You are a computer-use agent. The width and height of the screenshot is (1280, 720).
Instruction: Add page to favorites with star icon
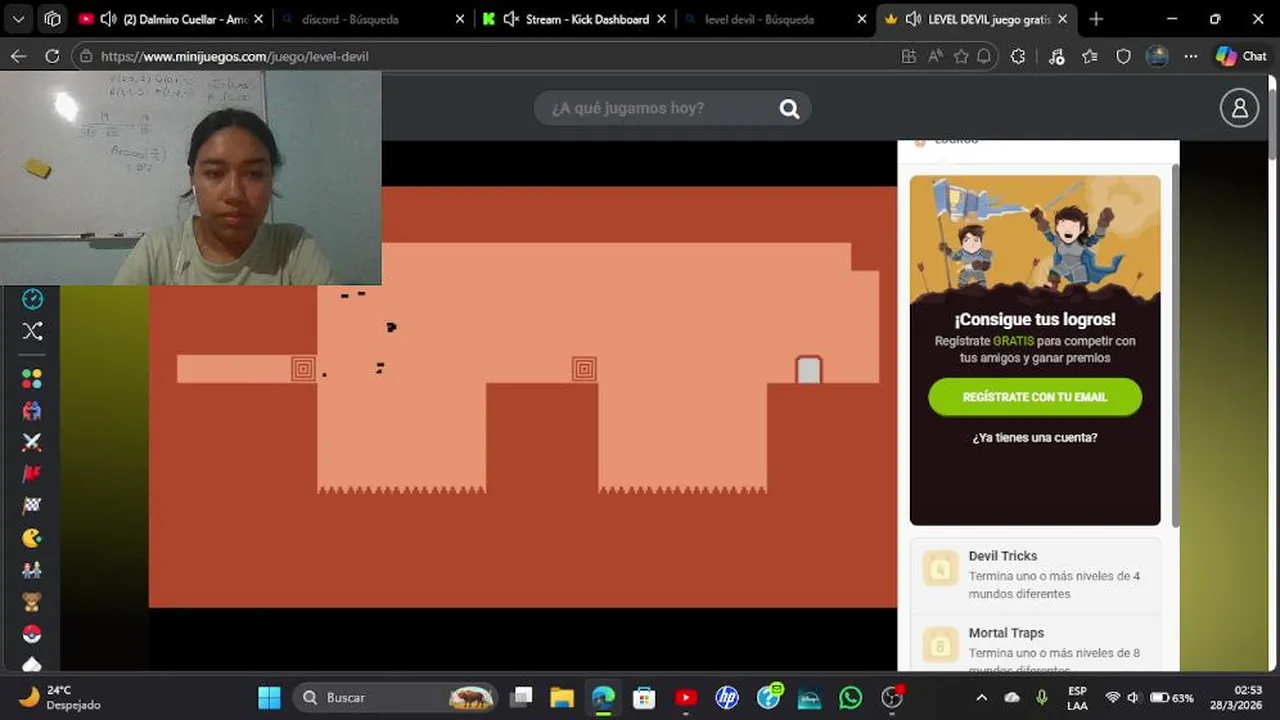[962, 57]
